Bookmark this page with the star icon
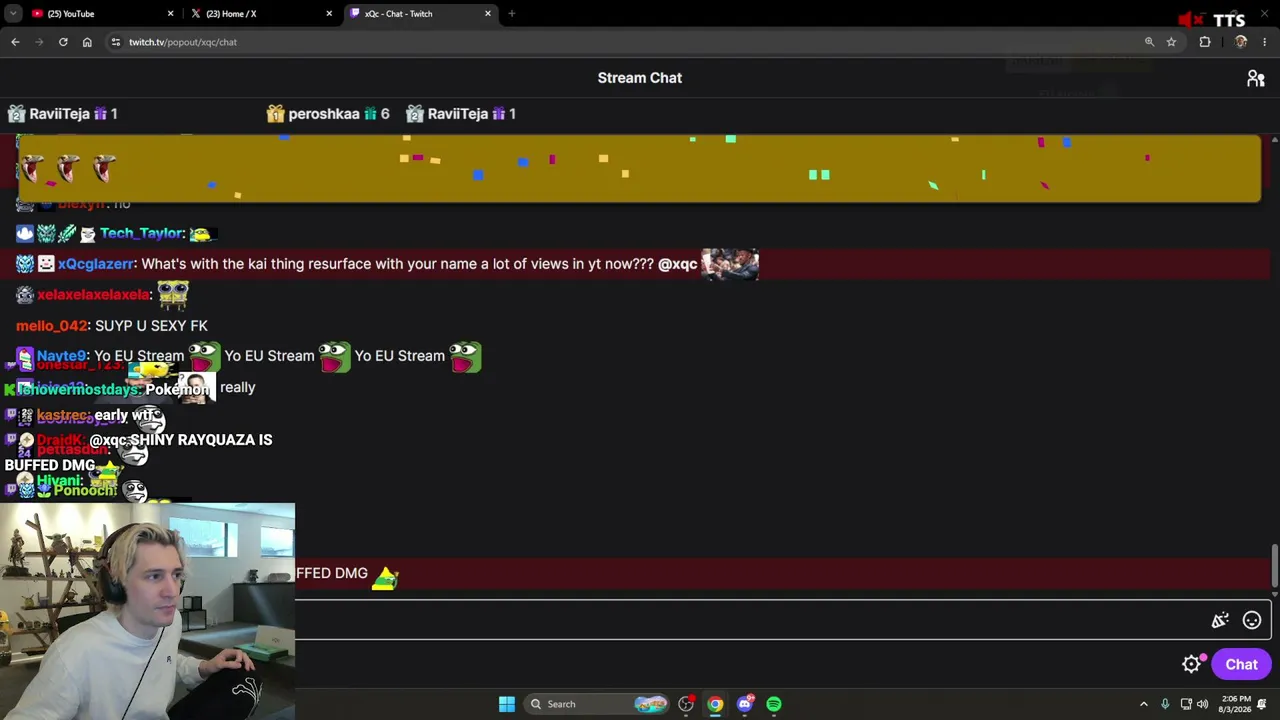The width and height of the screenshot is (1280, 720). [1171, 42]
